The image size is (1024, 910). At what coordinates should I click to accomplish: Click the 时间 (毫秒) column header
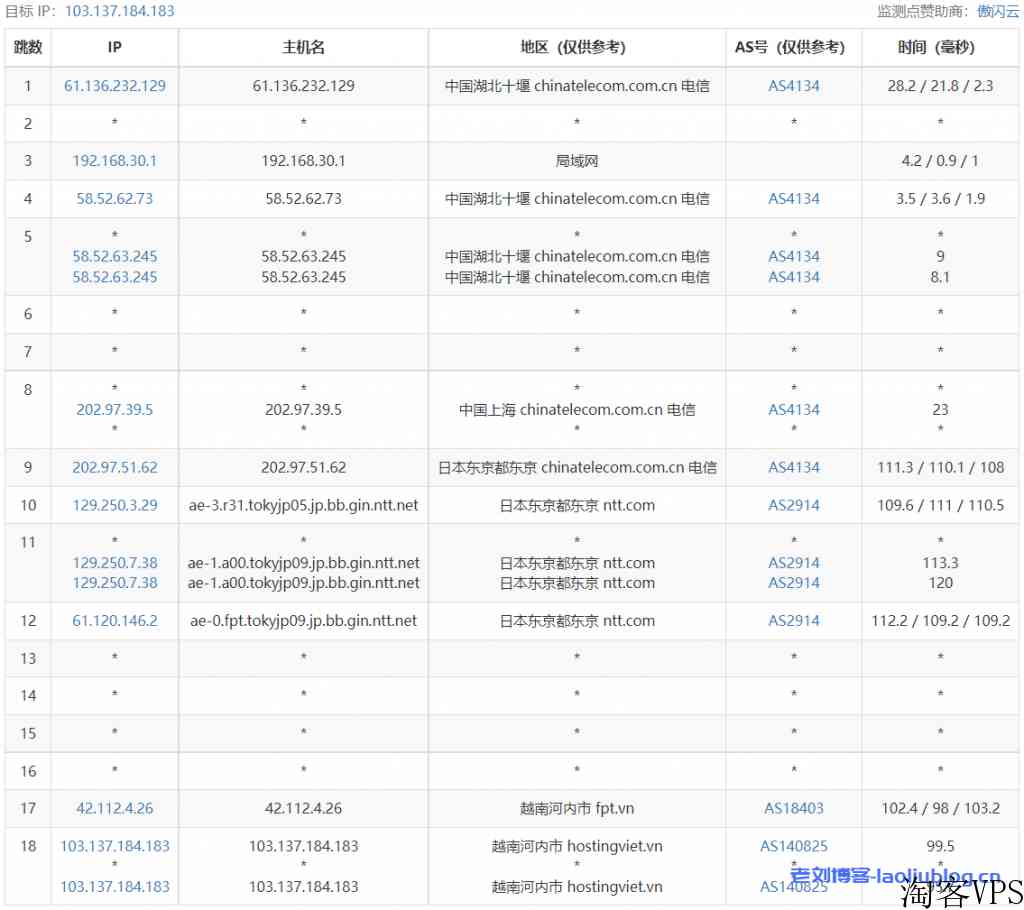[940, 47]
